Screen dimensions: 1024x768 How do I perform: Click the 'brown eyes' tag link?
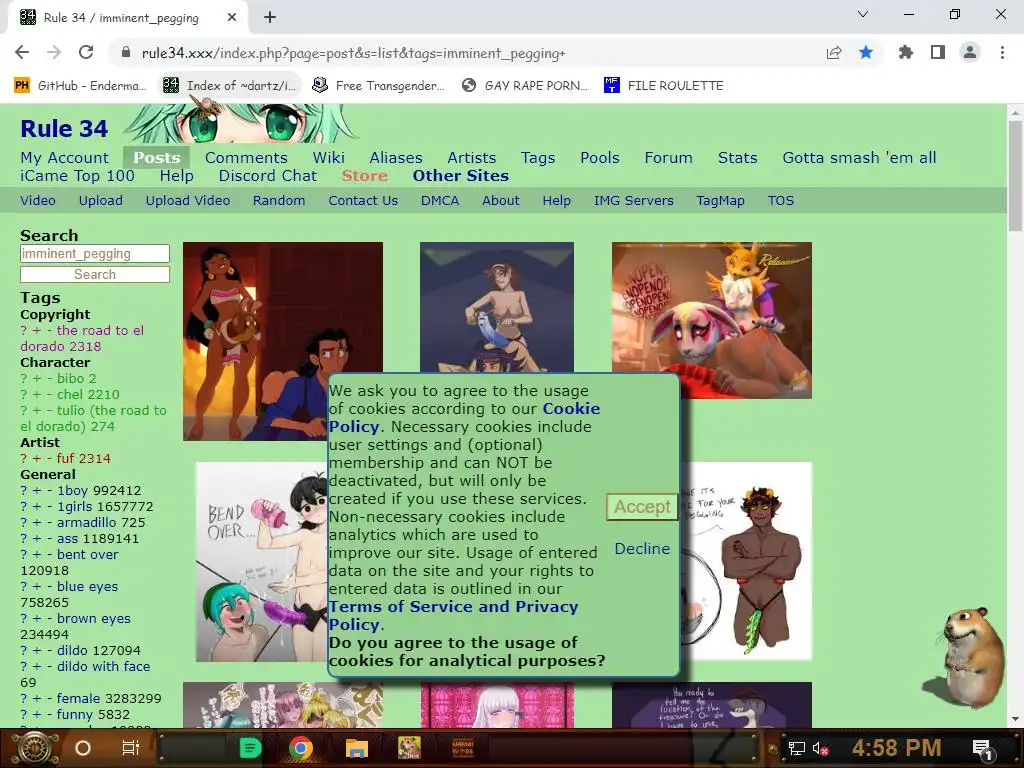coord(93,618)
